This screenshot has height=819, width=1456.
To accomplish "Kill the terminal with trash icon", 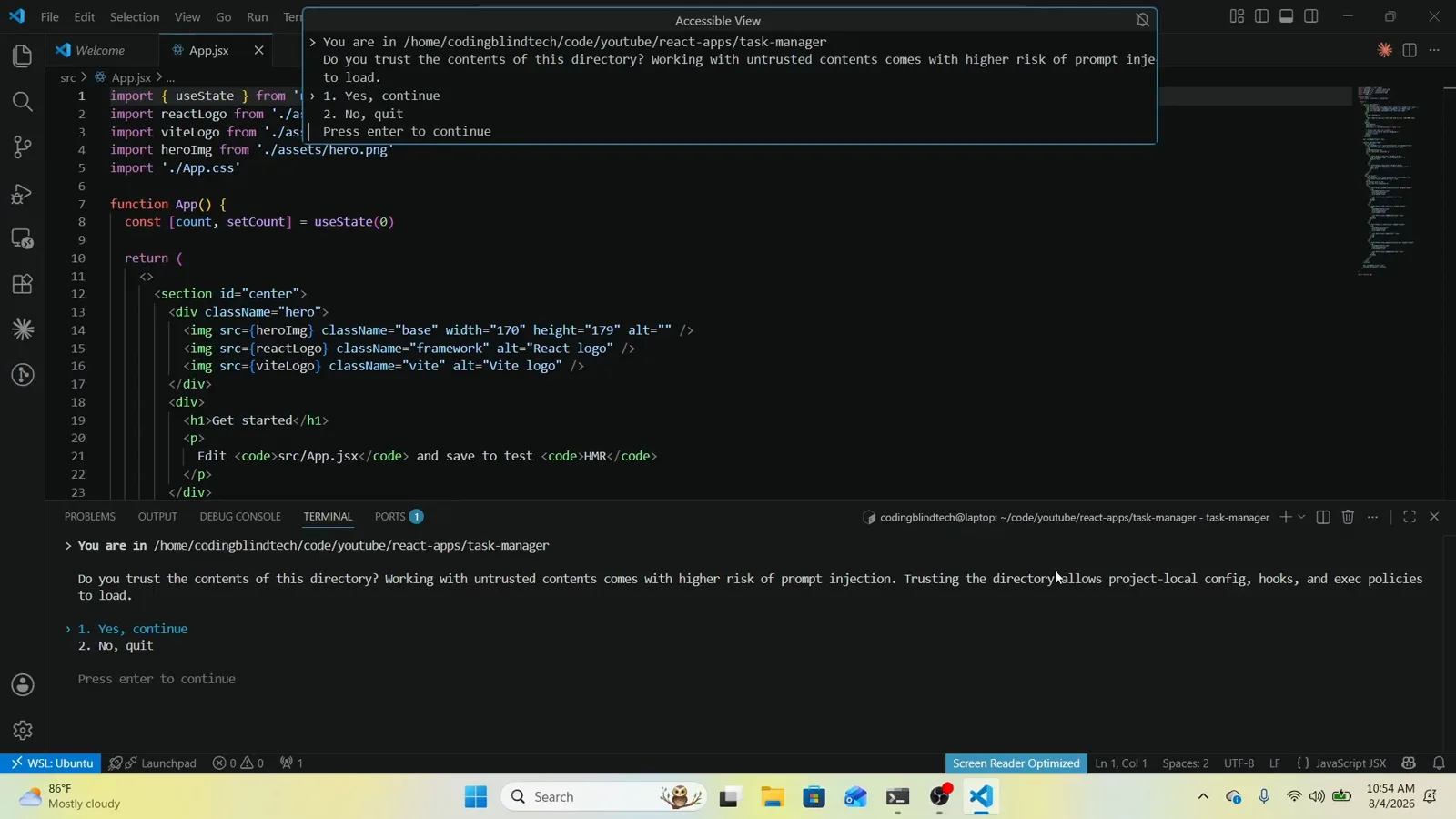I will click(1348, 517).
